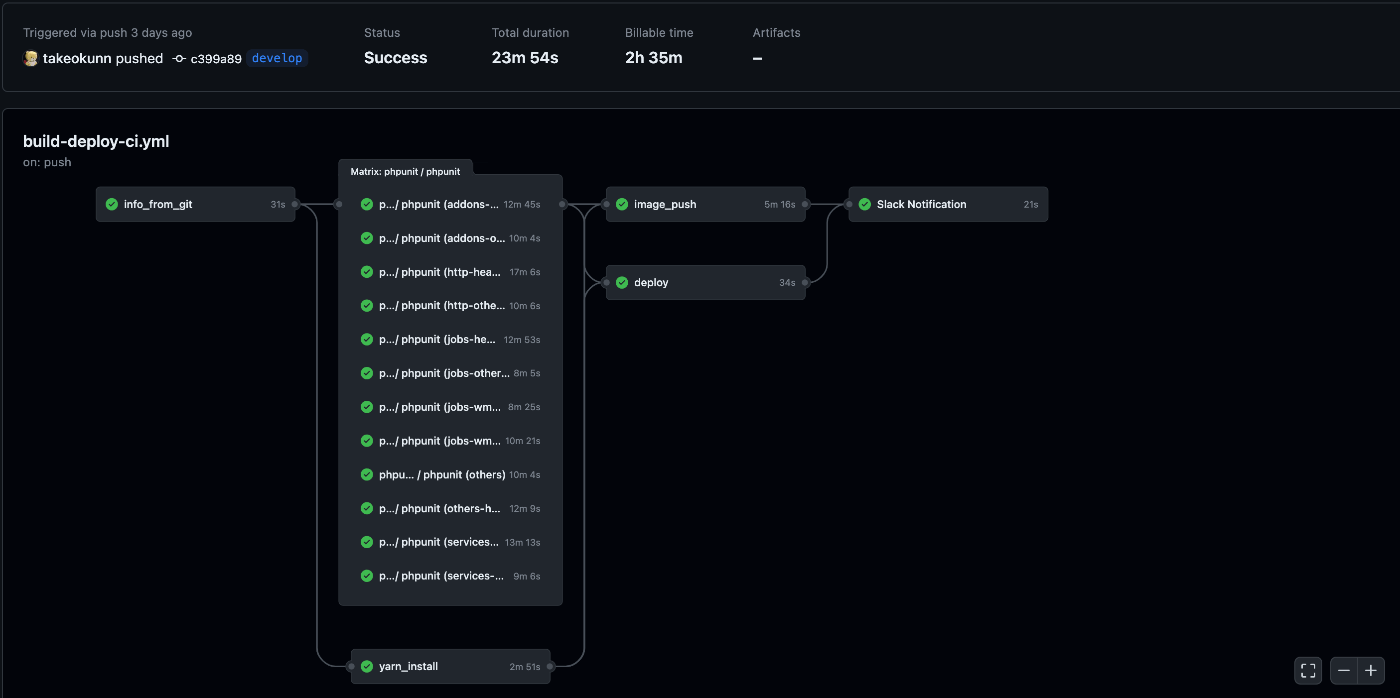Click check icon of phpunit (jobs-other...) job
Image resolution: width=1400 pixels, height=698 pixels.
click(367, 373)
